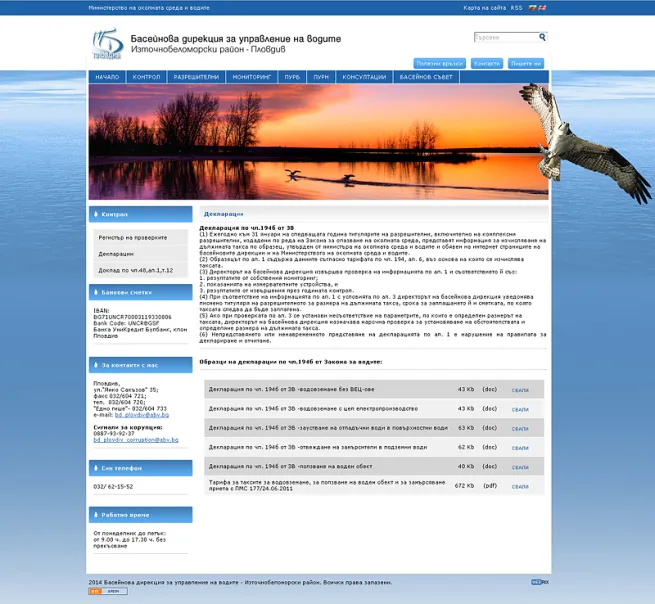This screenshot has height=604, width=655.
Task: Open the RSS link in top bar
Action: click(x=516, y=8)
